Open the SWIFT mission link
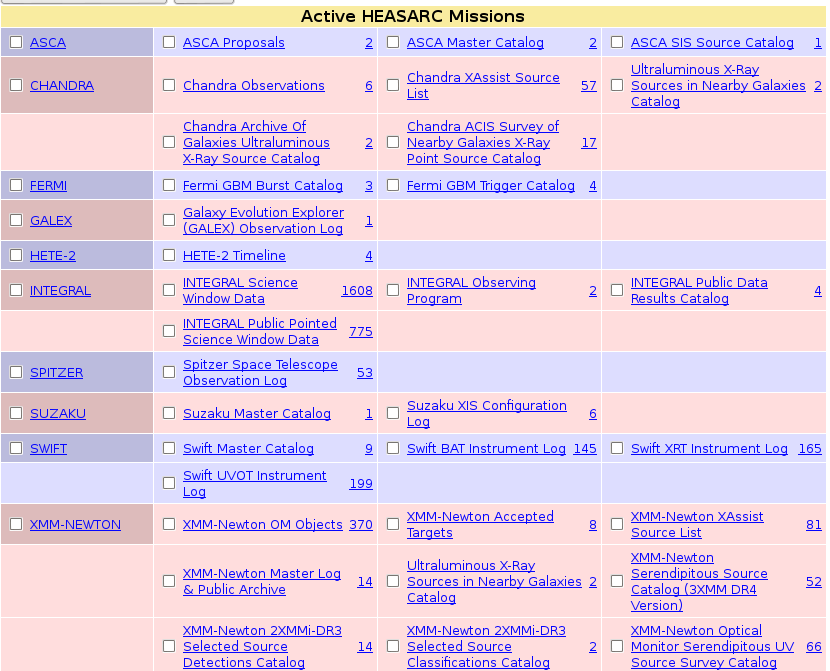Screen dimensions: 830x671 click(48, 448)
